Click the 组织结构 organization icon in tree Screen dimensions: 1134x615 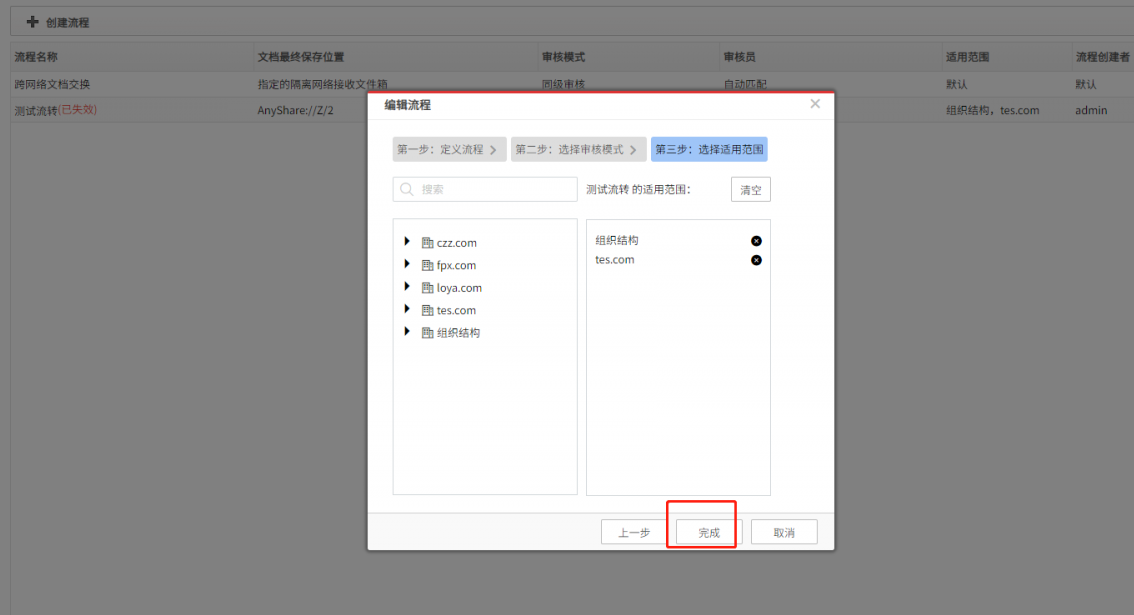click(427, 333)
